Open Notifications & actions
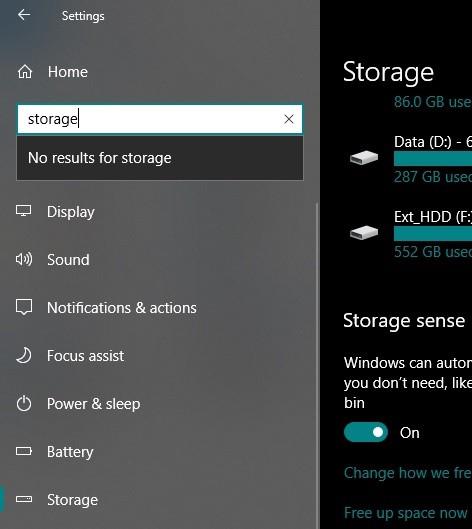 coord(121,308)
